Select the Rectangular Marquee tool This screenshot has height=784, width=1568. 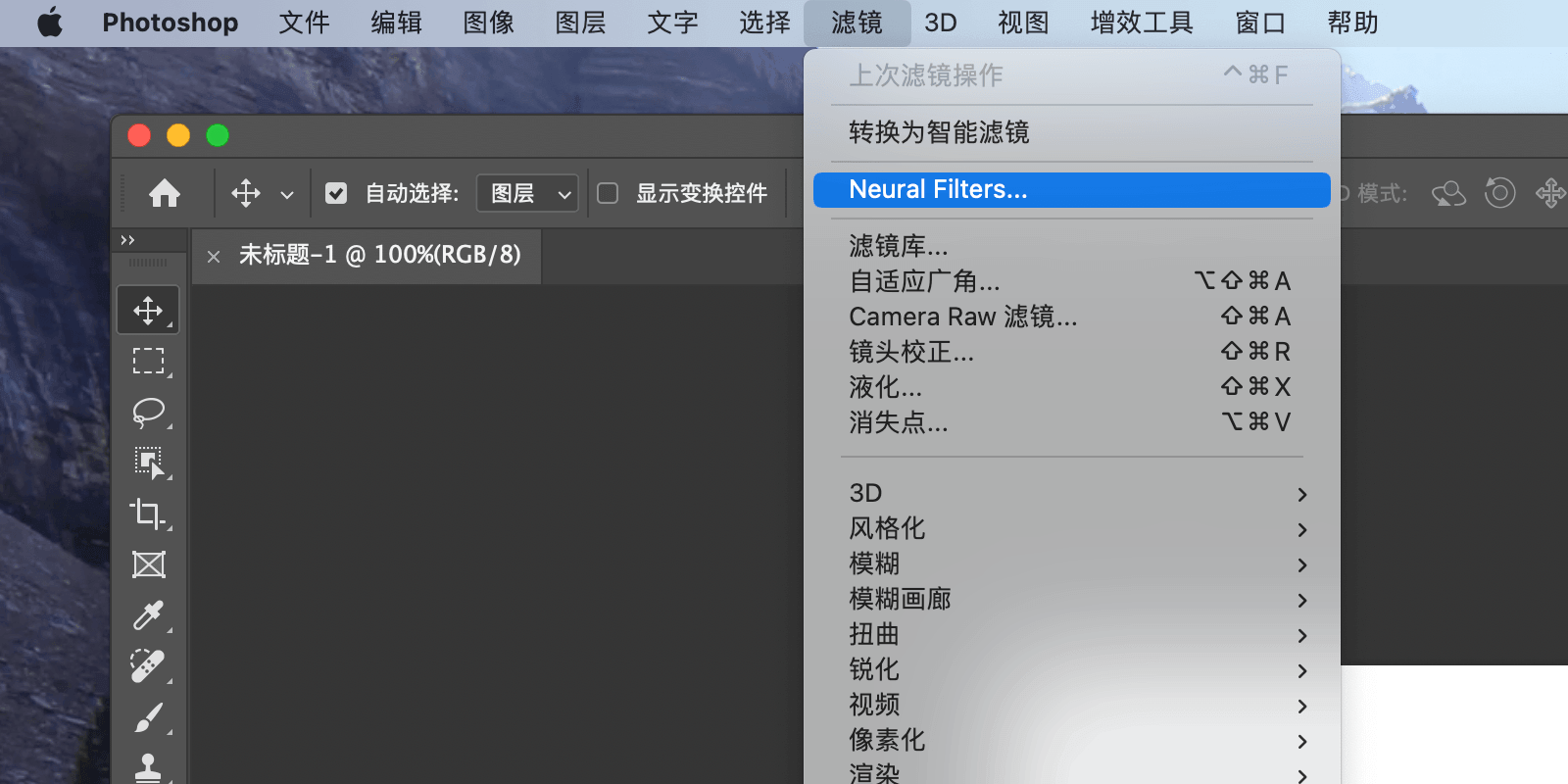[x=148, y=362]
